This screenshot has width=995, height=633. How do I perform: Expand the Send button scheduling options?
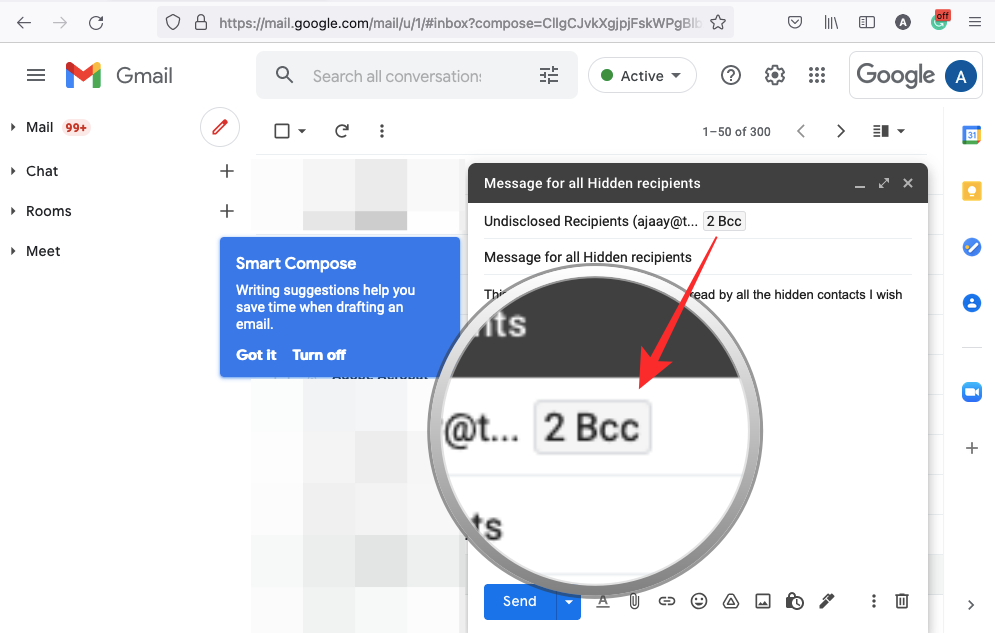[x=568, y=601]
